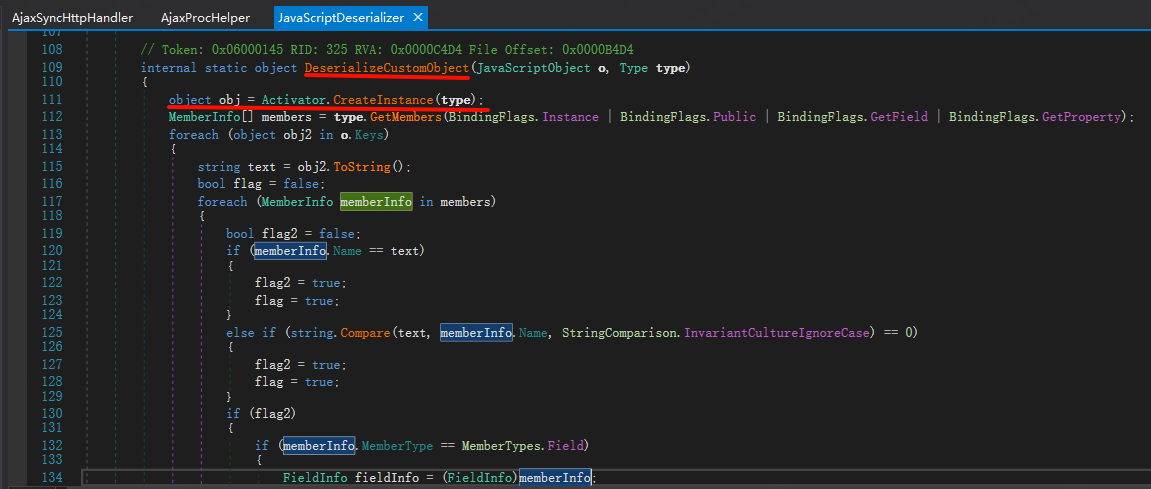This screenshot has width=1151, height=489.
Task: Close the JavaScriptDeserializer tab
Action: (x=418, y=18)
